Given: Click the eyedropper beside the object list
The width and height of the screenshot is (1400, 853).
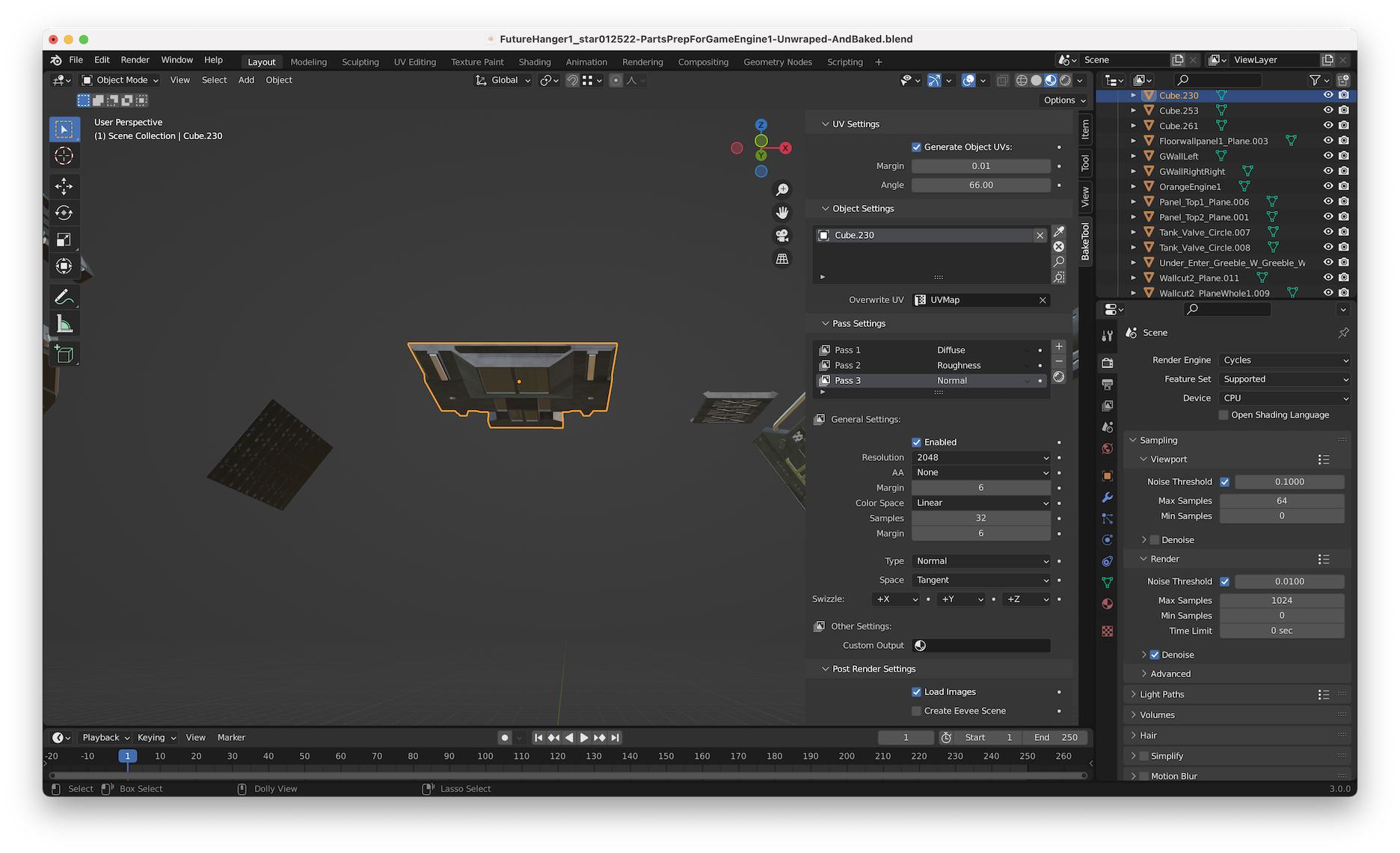Looking at the screenshot, I should click(1059, 232).
